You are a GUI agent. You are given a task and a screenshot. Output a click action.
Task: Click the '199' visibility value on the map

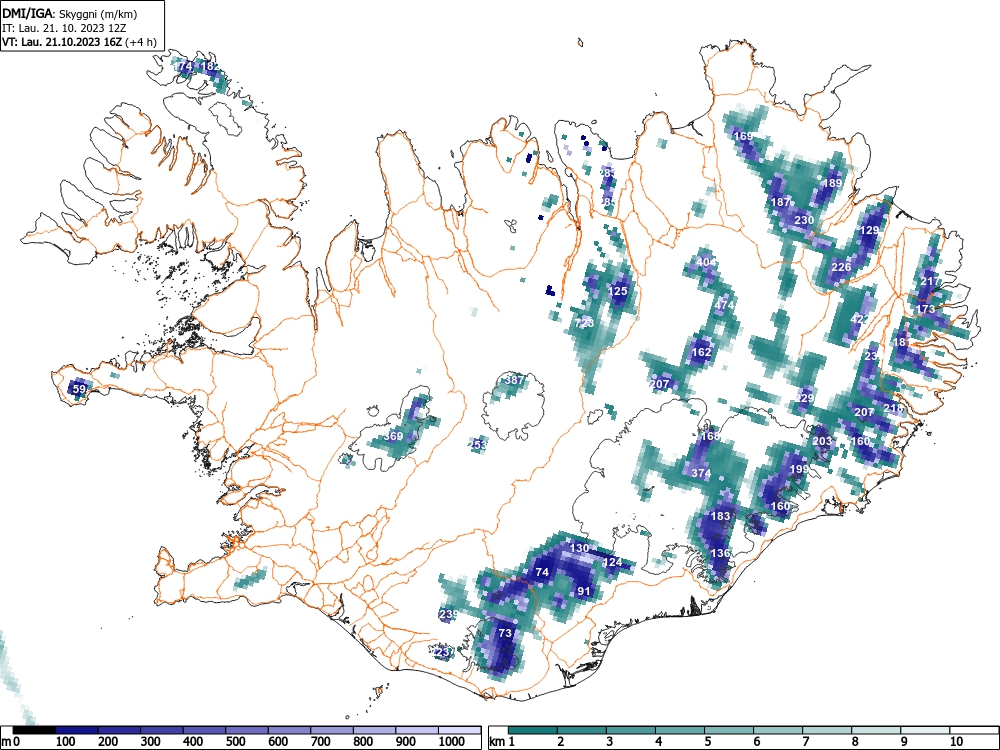pyautogui.click(x=799, y=469)
